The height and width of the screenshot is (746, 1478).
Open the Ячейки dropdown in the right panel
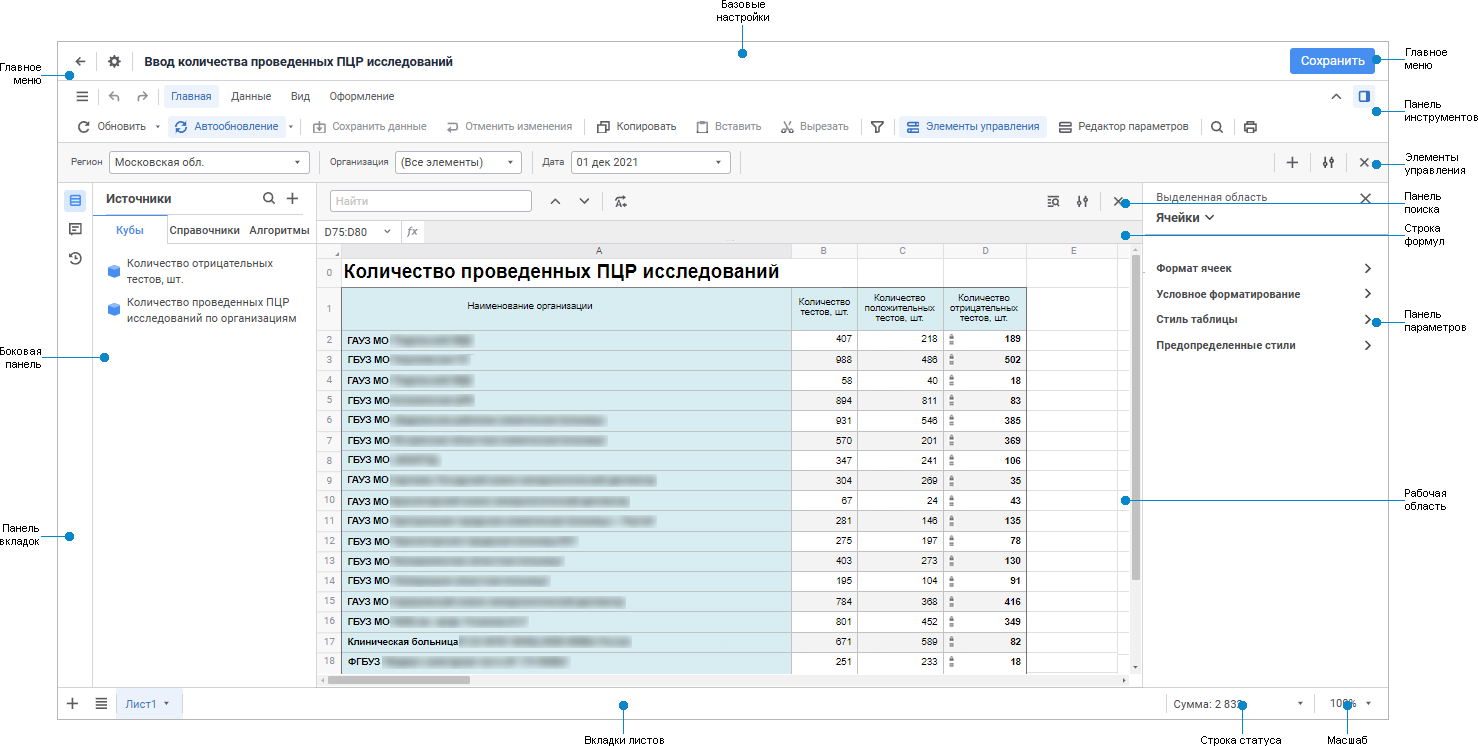[x=1186, y=217]
